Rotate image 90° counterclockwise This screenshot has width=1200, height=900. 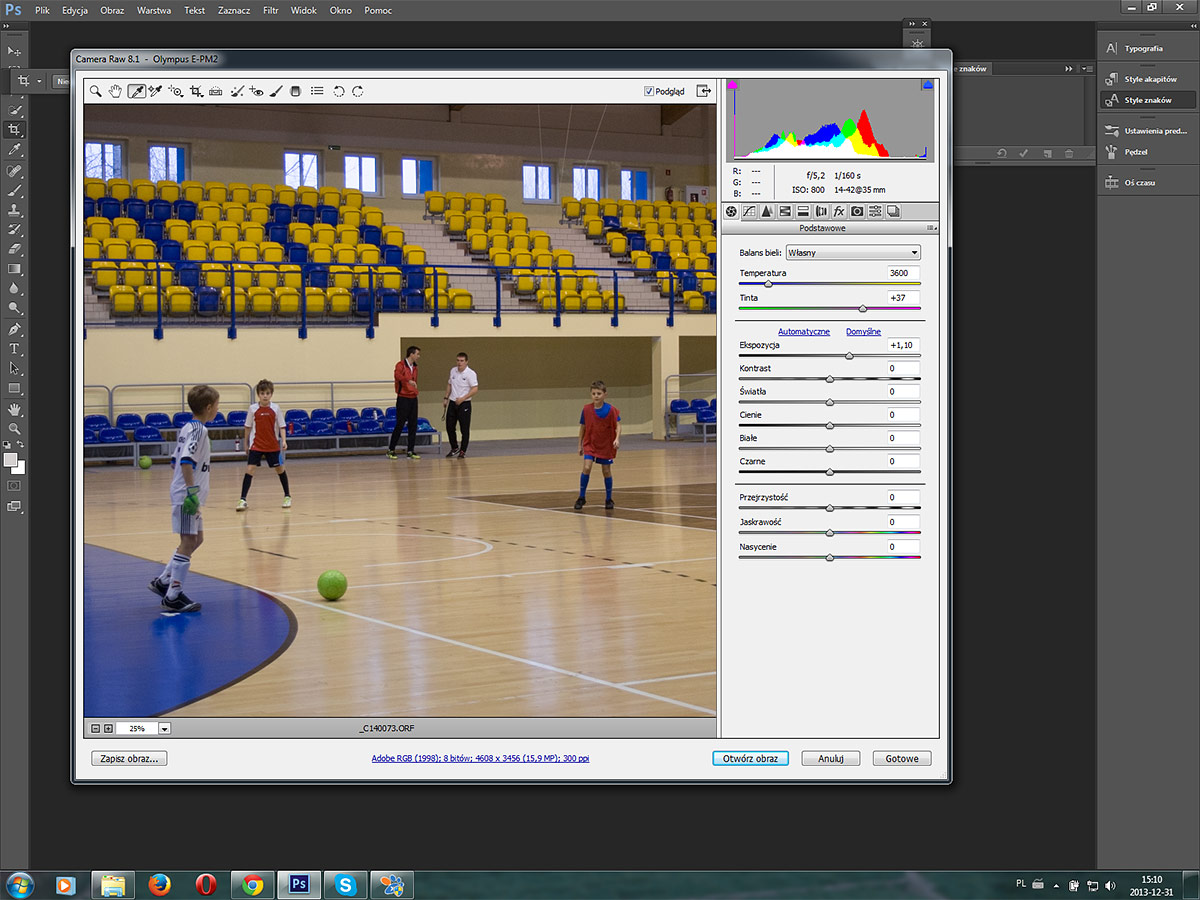(339, 91)
